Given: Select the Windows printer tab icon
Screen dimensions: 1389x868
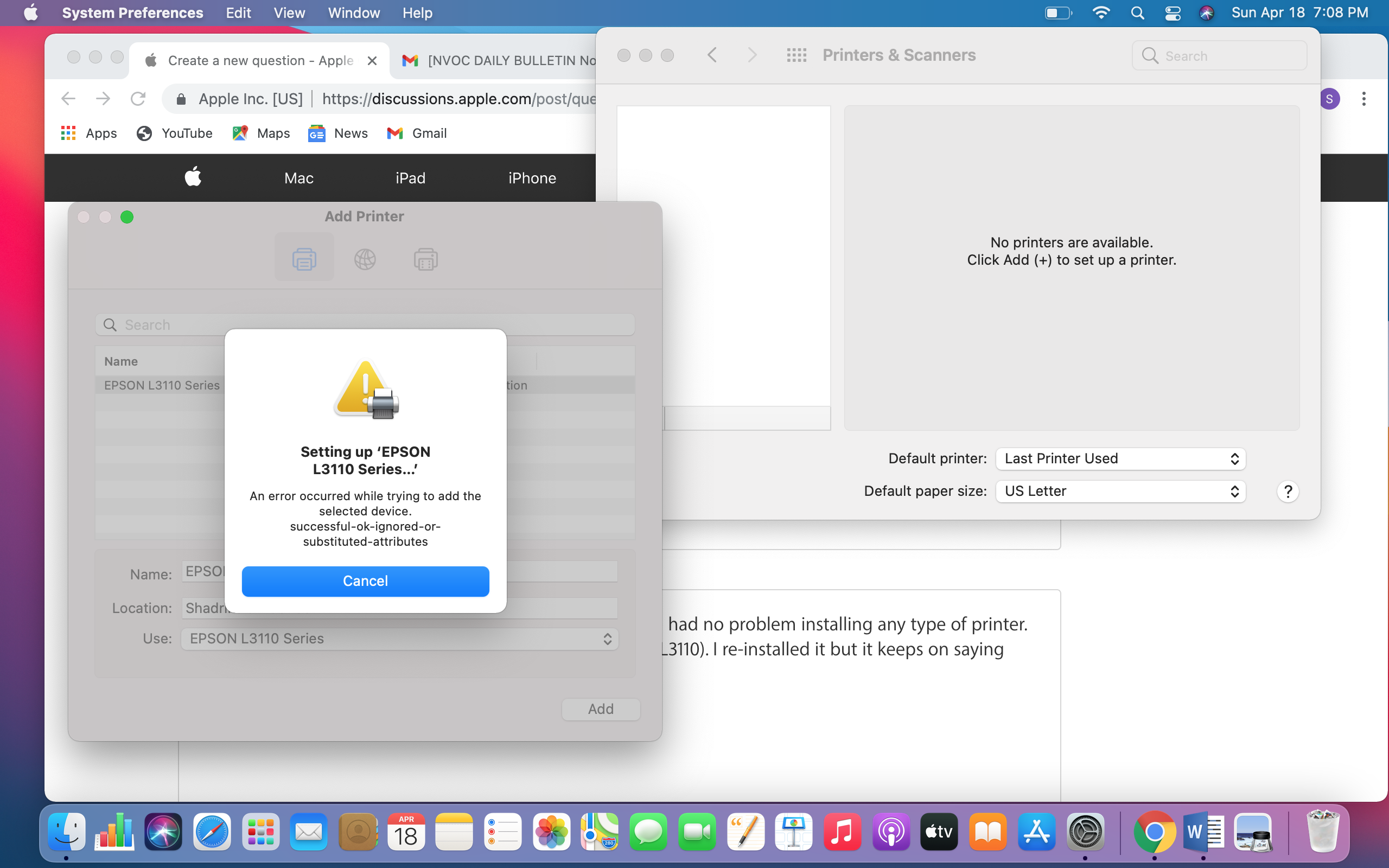Looking at the screenshot, I should click(x=425, y=259).
